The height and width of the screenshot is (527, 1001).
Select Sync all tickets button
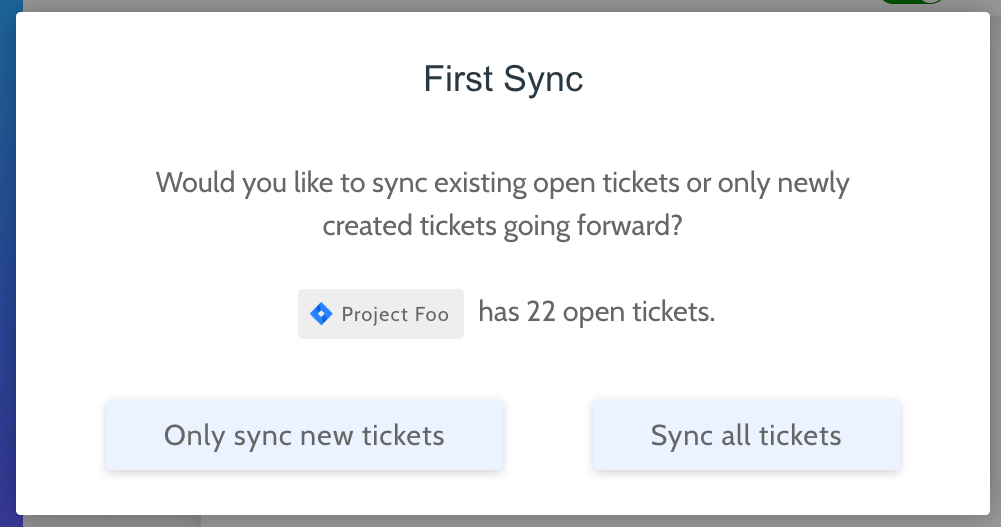(746, 435)
